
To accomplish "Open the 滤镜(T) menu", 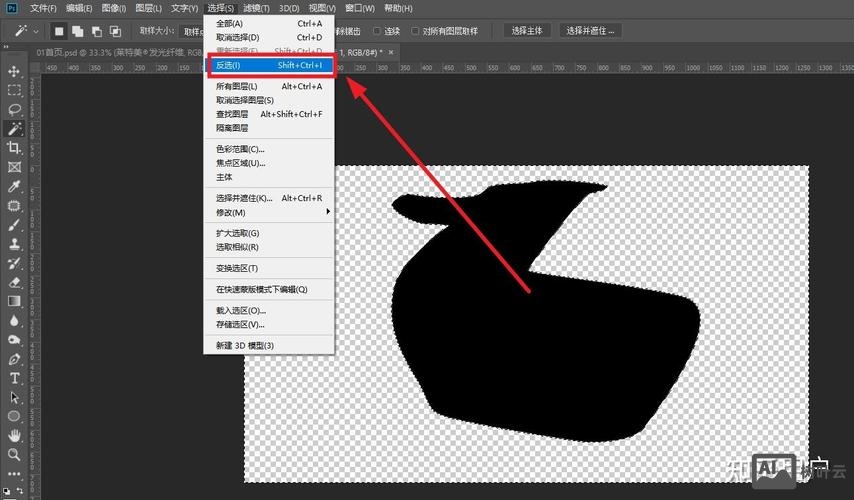I will pos(256,8).
